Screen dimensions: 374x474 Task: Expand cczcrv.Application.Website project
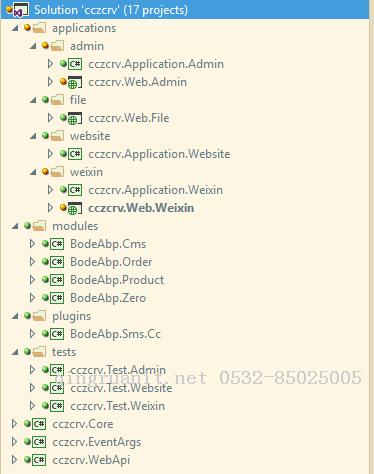click(x=50, y=154)
